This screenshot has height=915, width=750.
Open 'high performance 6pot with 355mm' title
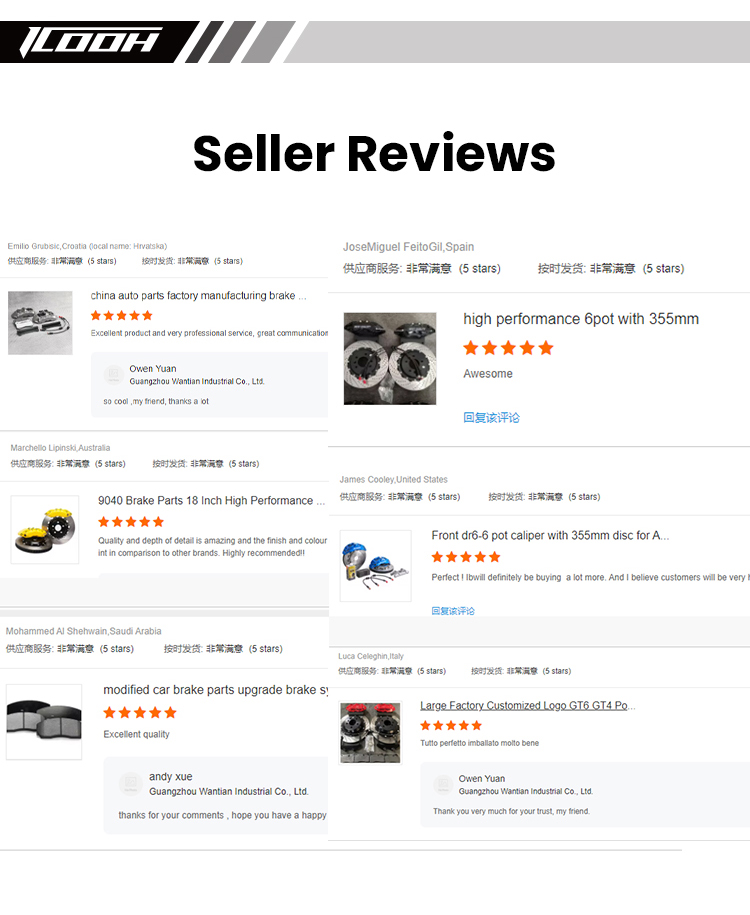[581, 319]
